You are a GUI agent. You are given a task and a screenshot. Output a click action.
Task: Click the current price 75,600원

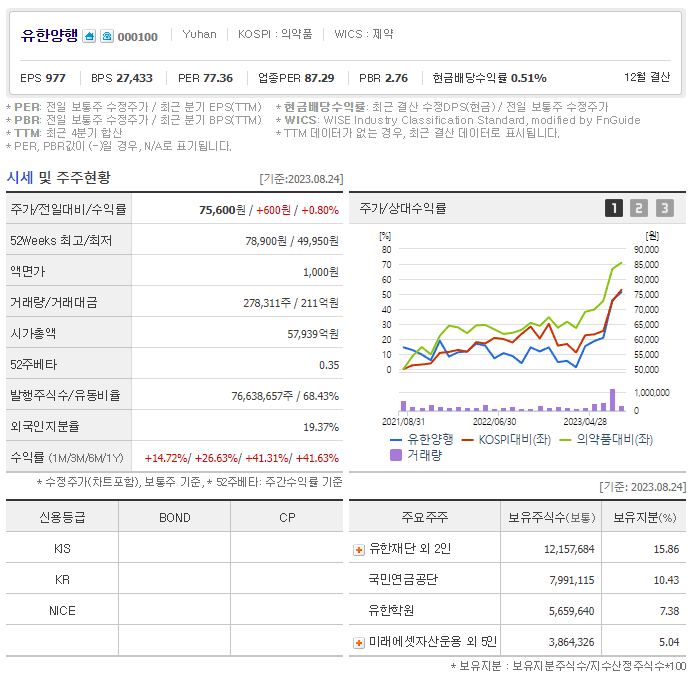pos(222,210)
